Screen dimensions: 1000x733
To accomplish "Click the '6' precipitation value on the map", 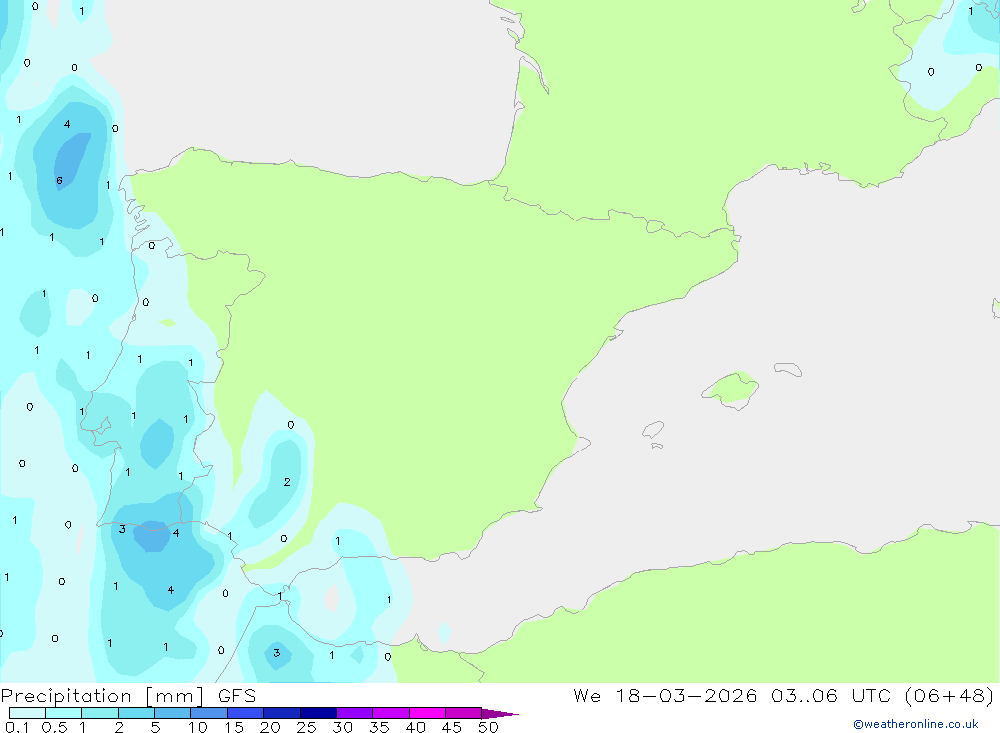I will pyautogui.click(x=59, y=181).
